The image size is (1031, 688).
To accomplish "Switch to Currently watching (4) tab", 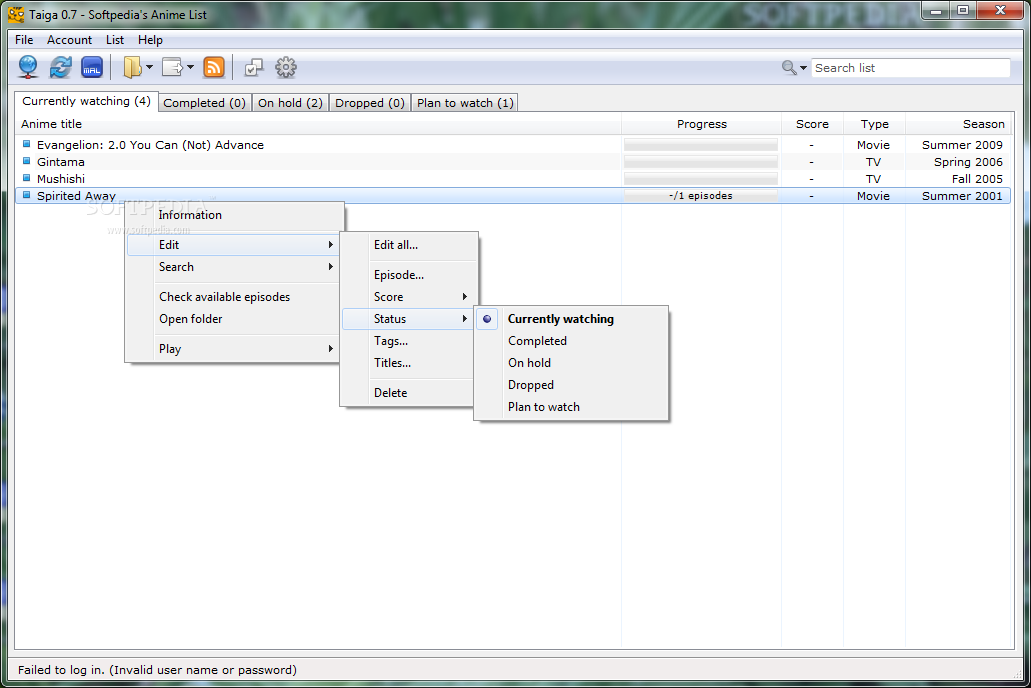I will tap(86, 101).
